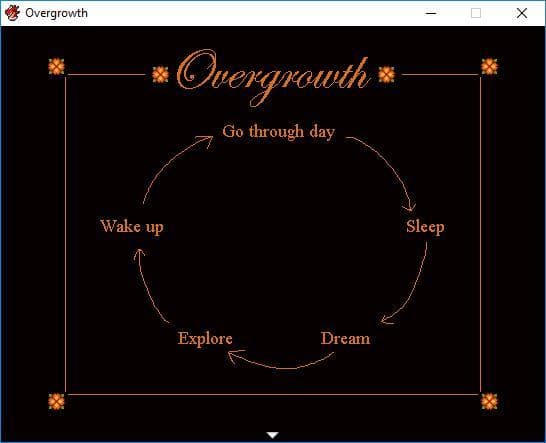
Task: Click the Overgrowth app icon in title bar
Action: click(x=12, y=13)
